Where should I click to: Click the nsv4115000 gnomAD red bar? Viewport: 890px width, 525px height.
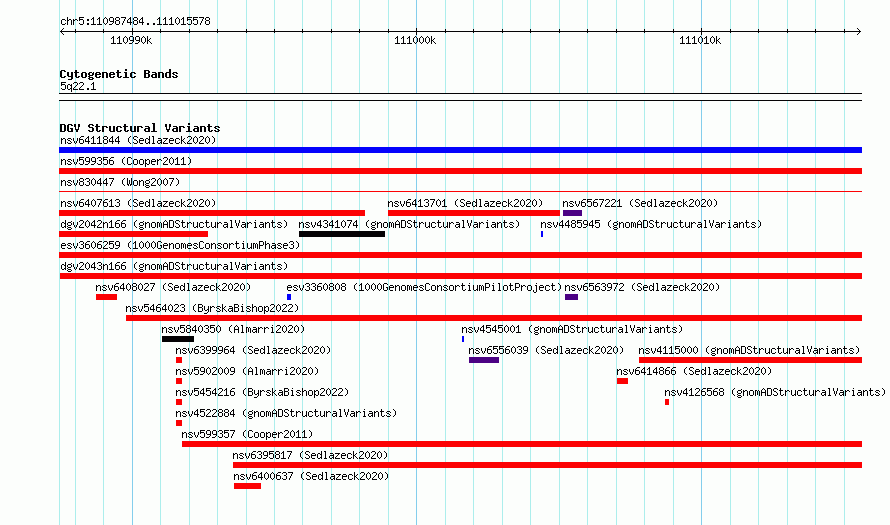750,360
